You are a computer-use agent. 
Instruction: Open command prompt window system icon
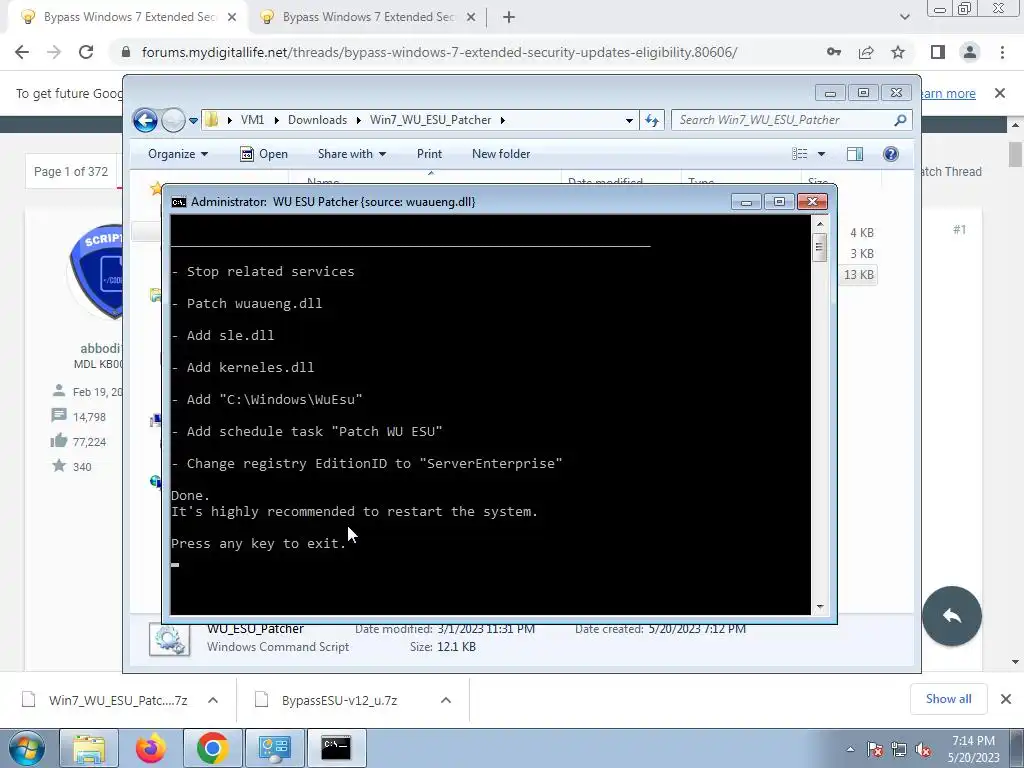click(178, 202)
